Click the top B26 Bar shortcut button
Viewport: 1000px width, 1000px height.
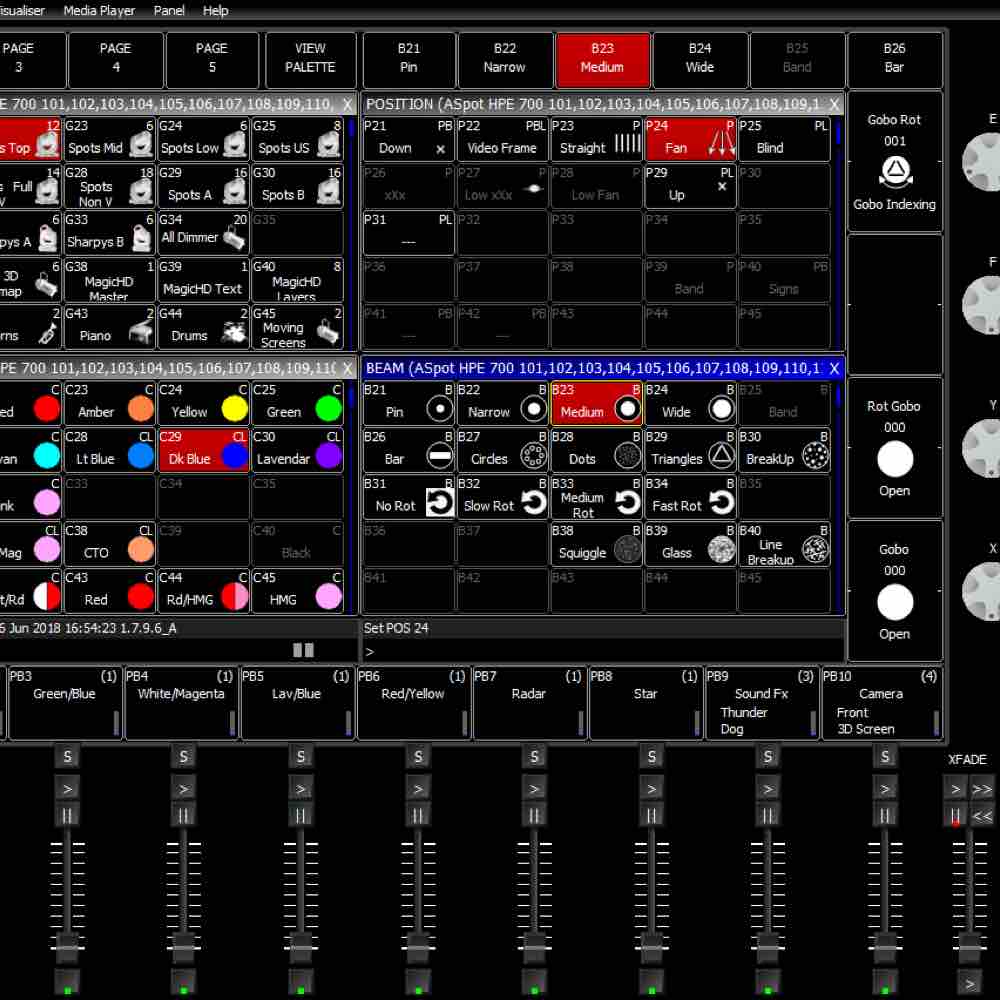pos(894,59)
